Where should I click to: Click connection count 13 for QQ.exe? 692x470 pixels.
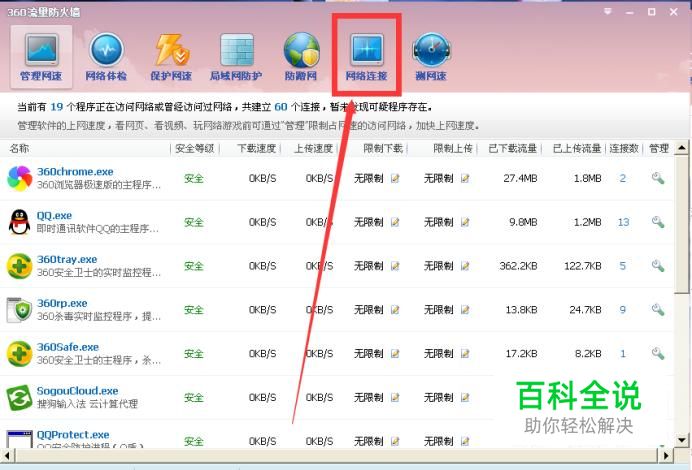[x=623, y=222]
